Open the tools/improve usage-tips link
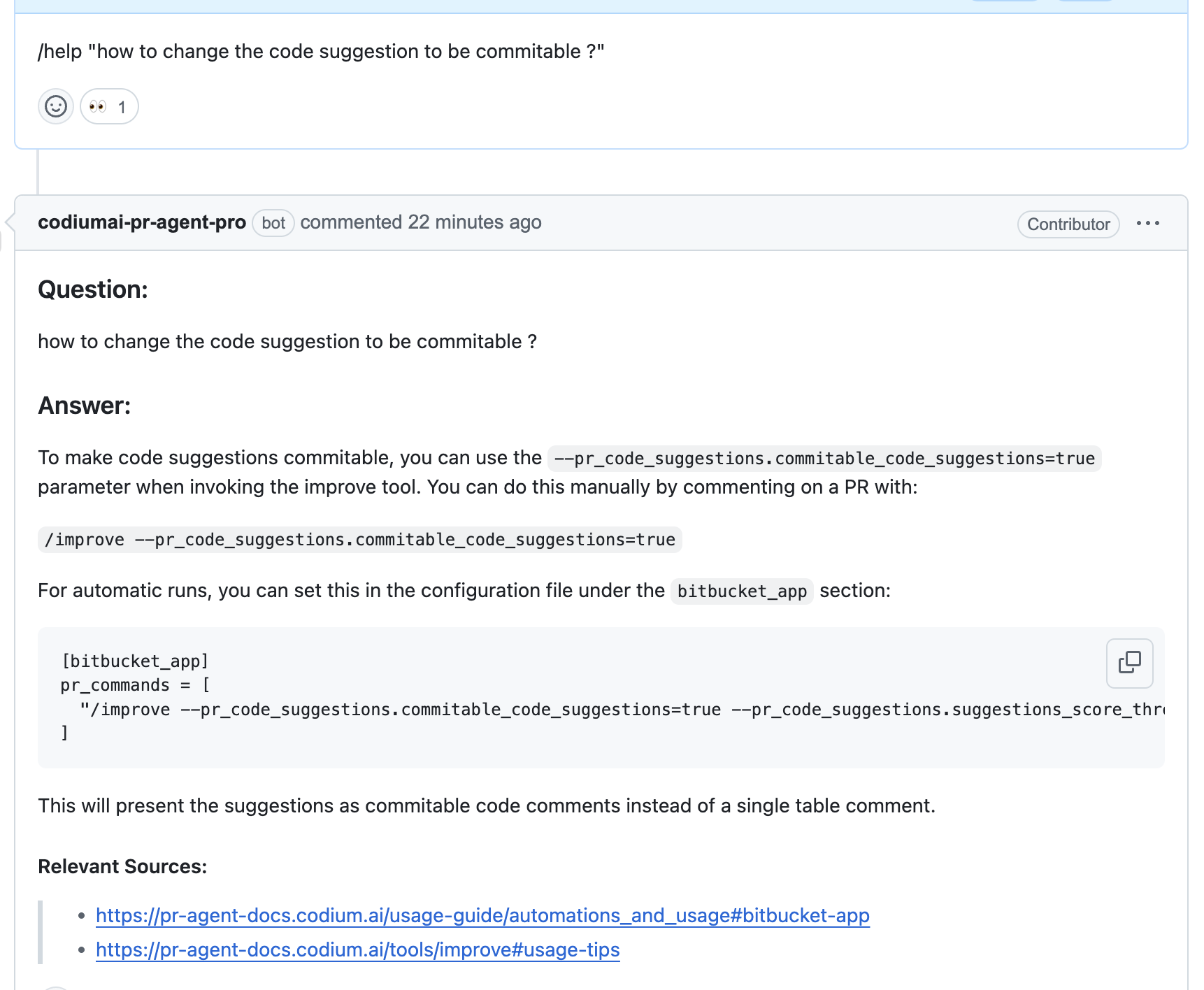This screenshot has height=990, width=1204. click(357, 949)
